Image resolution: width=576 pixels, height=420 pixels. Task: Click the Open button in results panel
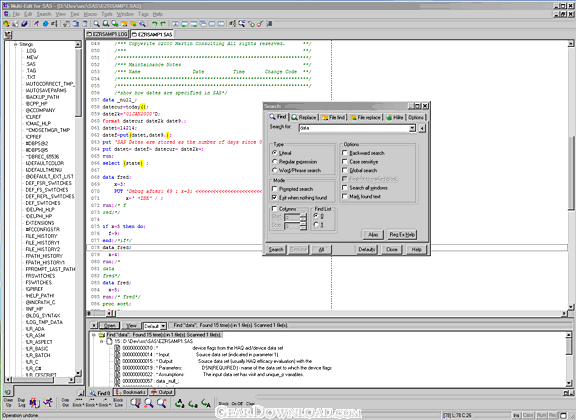[109, 326]
